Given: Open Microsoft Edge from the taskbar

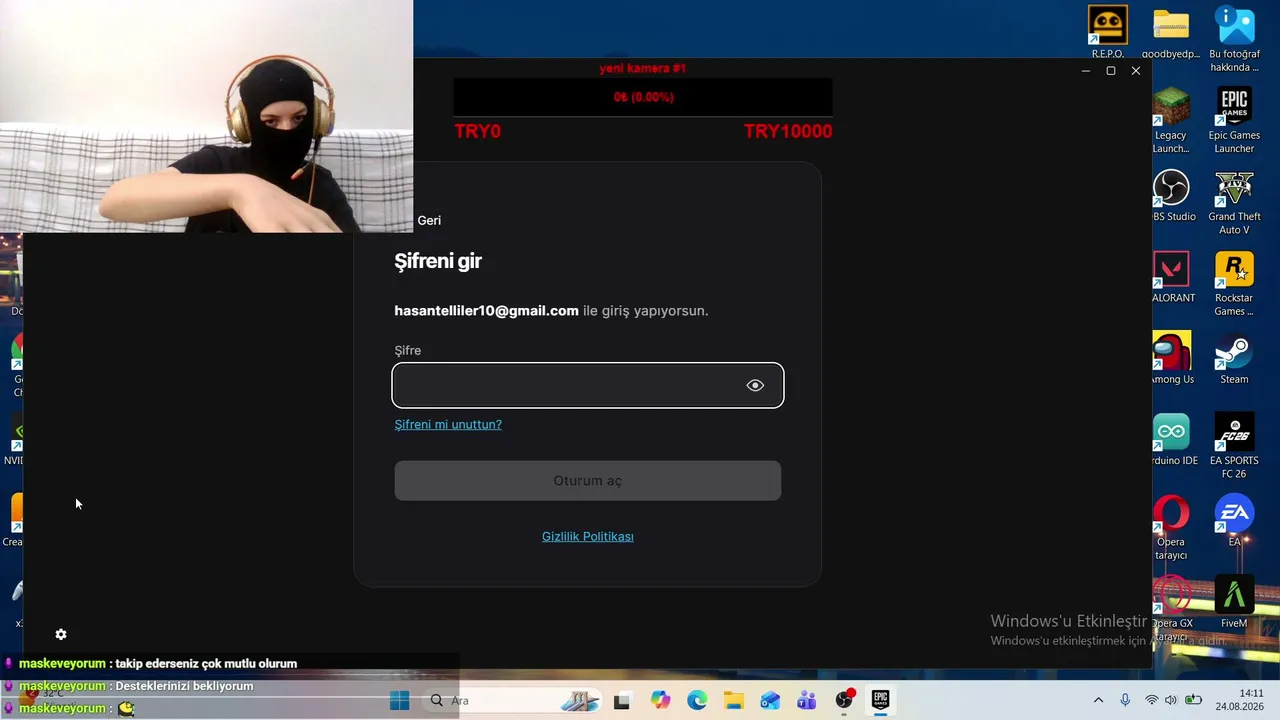Looking at the screenshot, I should pyautogui.click(x=697, y=700).
